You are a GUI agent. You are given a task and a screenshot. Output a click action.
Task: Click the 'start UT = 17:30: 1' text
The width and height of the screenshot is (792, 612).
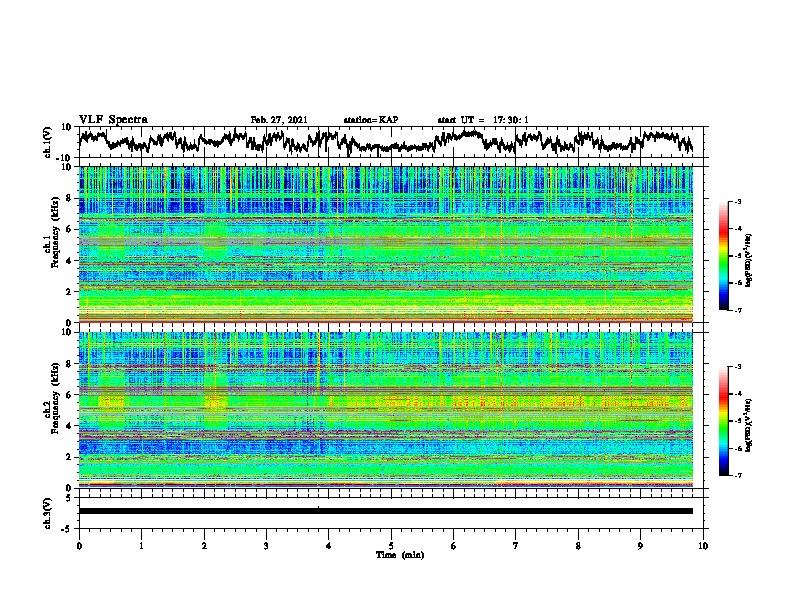click(x=483, y=120)
